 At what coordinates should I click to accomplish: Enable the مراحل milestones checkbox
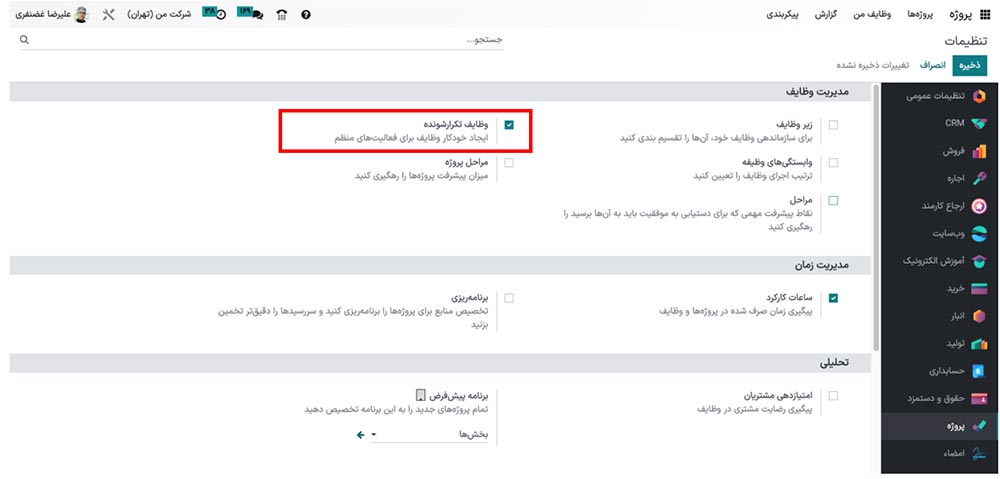833,201
